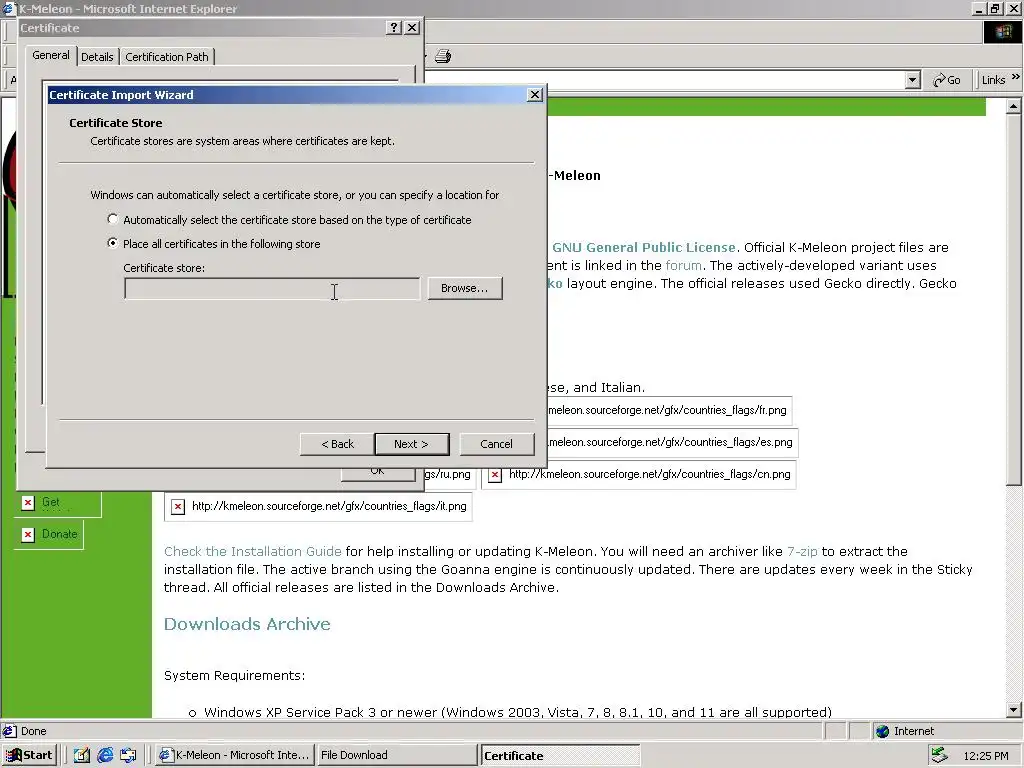Open the GNU General Public License link
This screenshot has width=1024, height=768.
[x=643, y=248]
